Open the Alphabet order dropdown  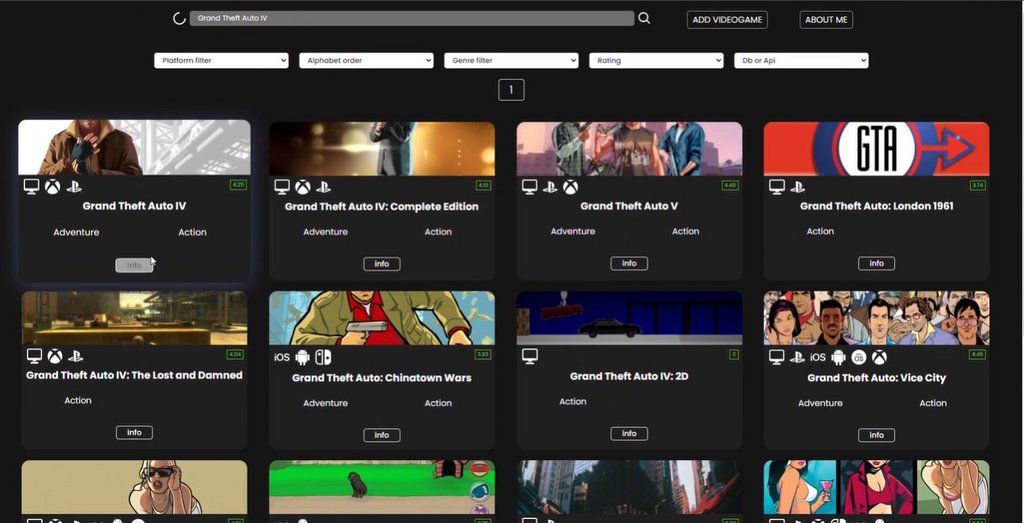[366, 60]
